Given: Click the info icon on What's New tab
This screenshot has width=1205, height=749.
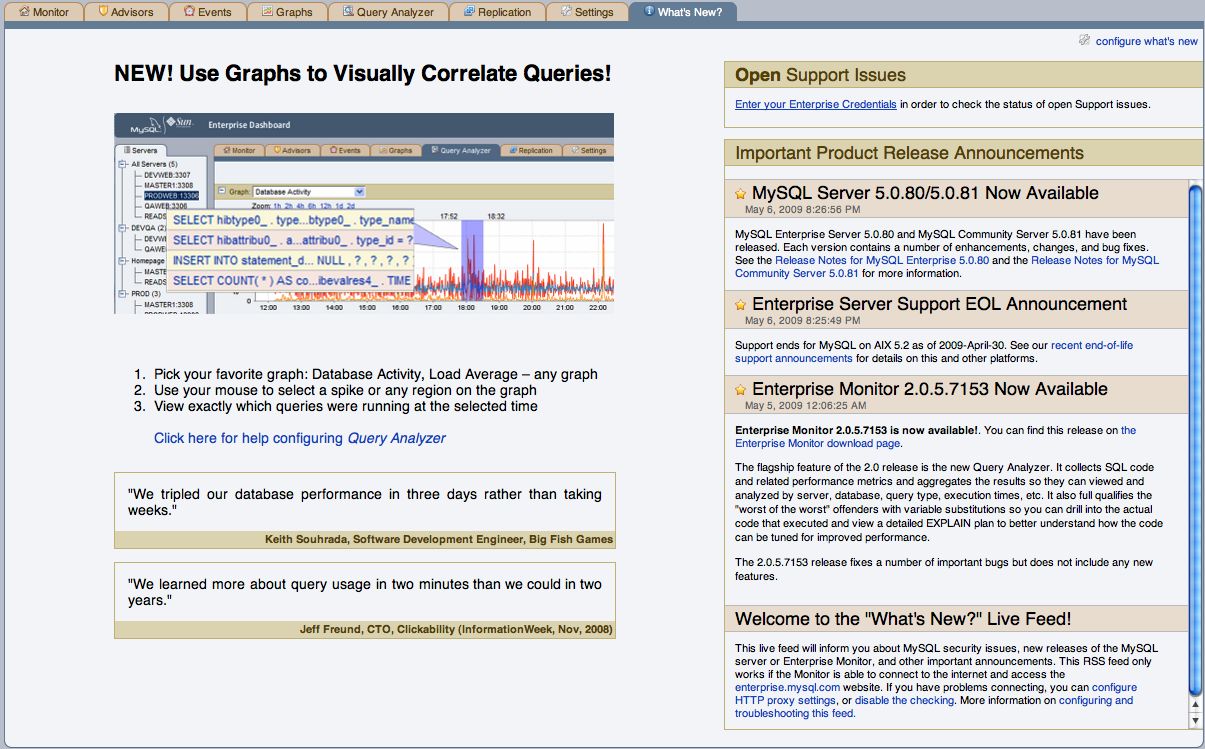Looking at the screenshot, I should tap(649, 12).
